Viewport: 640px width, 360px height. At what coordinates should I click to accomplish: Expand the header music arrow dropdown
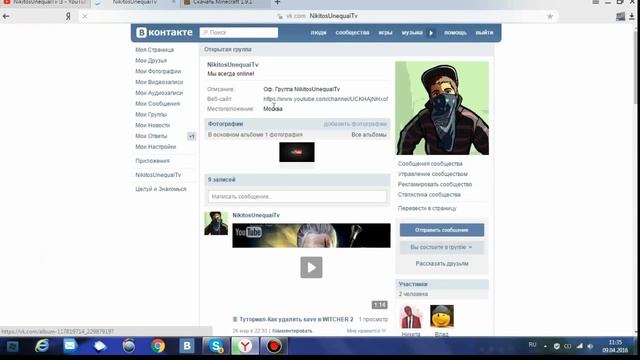tap(431, 33)
